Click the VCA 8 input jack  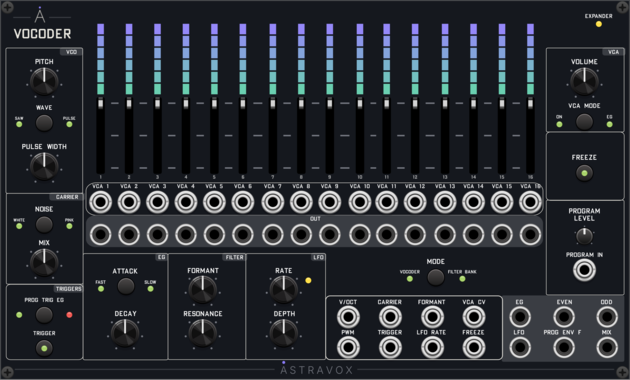coord(301,202)
